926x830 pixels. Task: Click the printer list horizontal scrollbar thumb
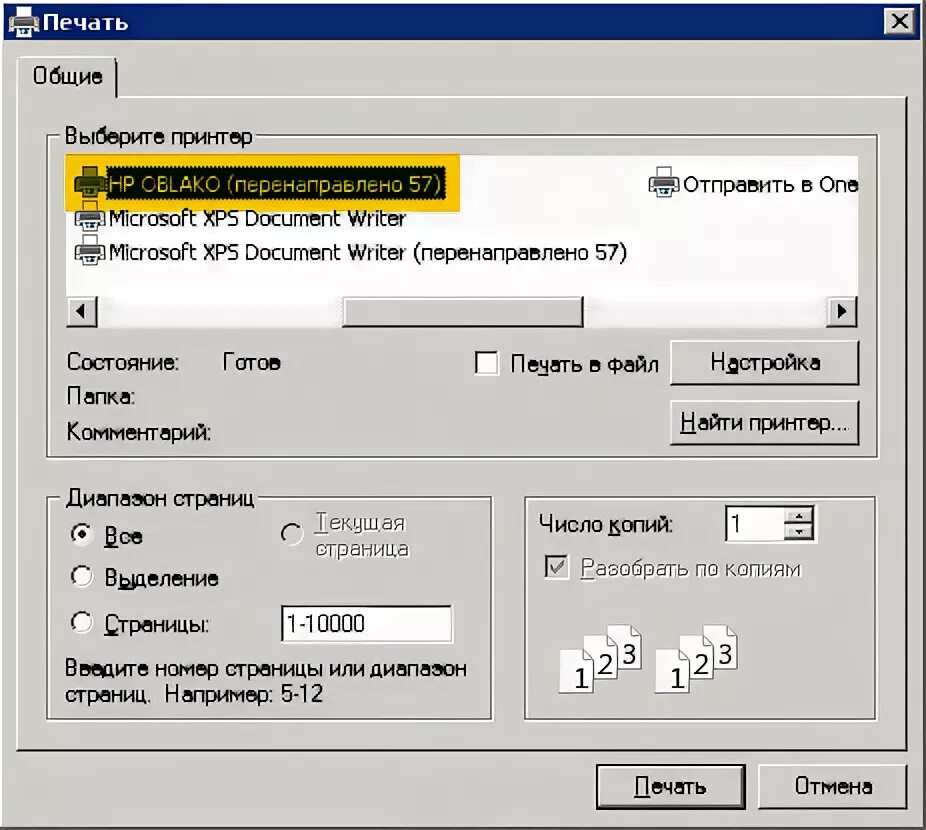[462, 311]
